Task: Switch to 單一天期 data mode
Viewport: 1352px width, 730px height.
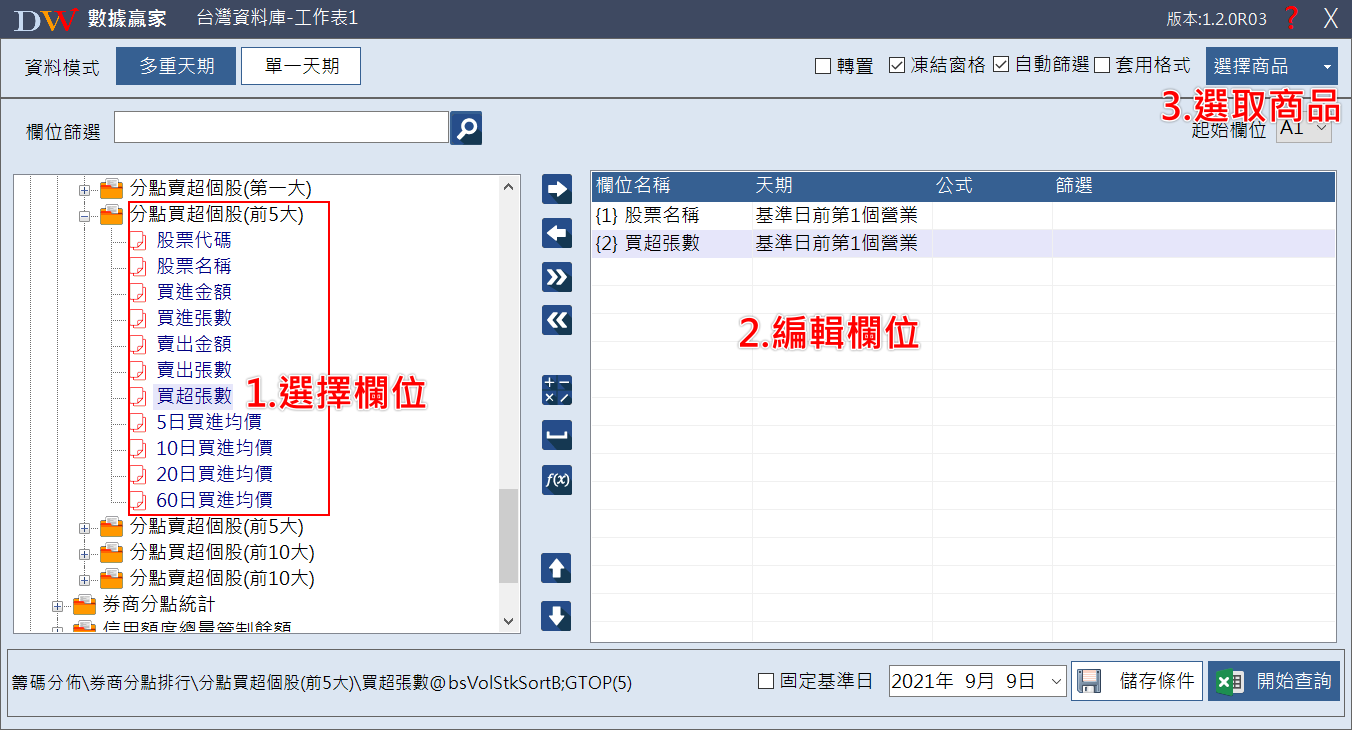Action: pos(301,66)
